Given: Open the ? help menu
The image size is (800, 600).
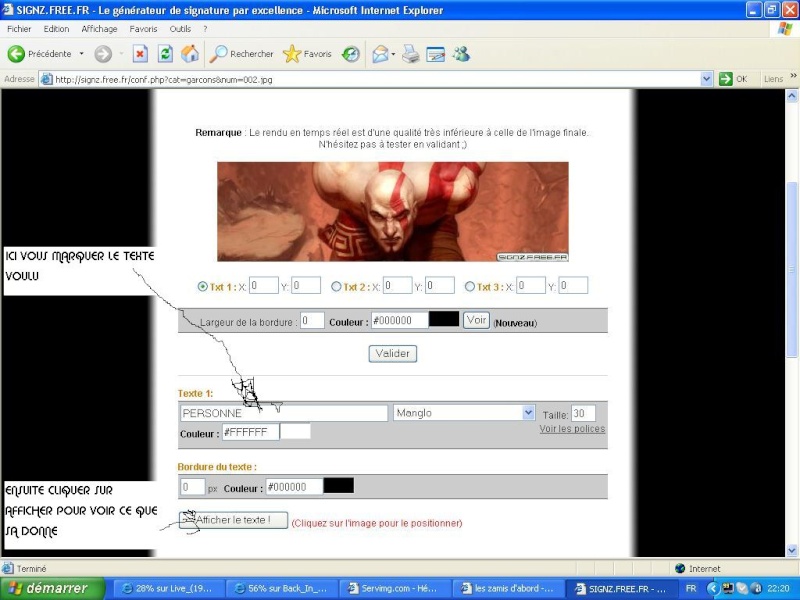Looking at the screenshot, I should [x=205, y=29].
